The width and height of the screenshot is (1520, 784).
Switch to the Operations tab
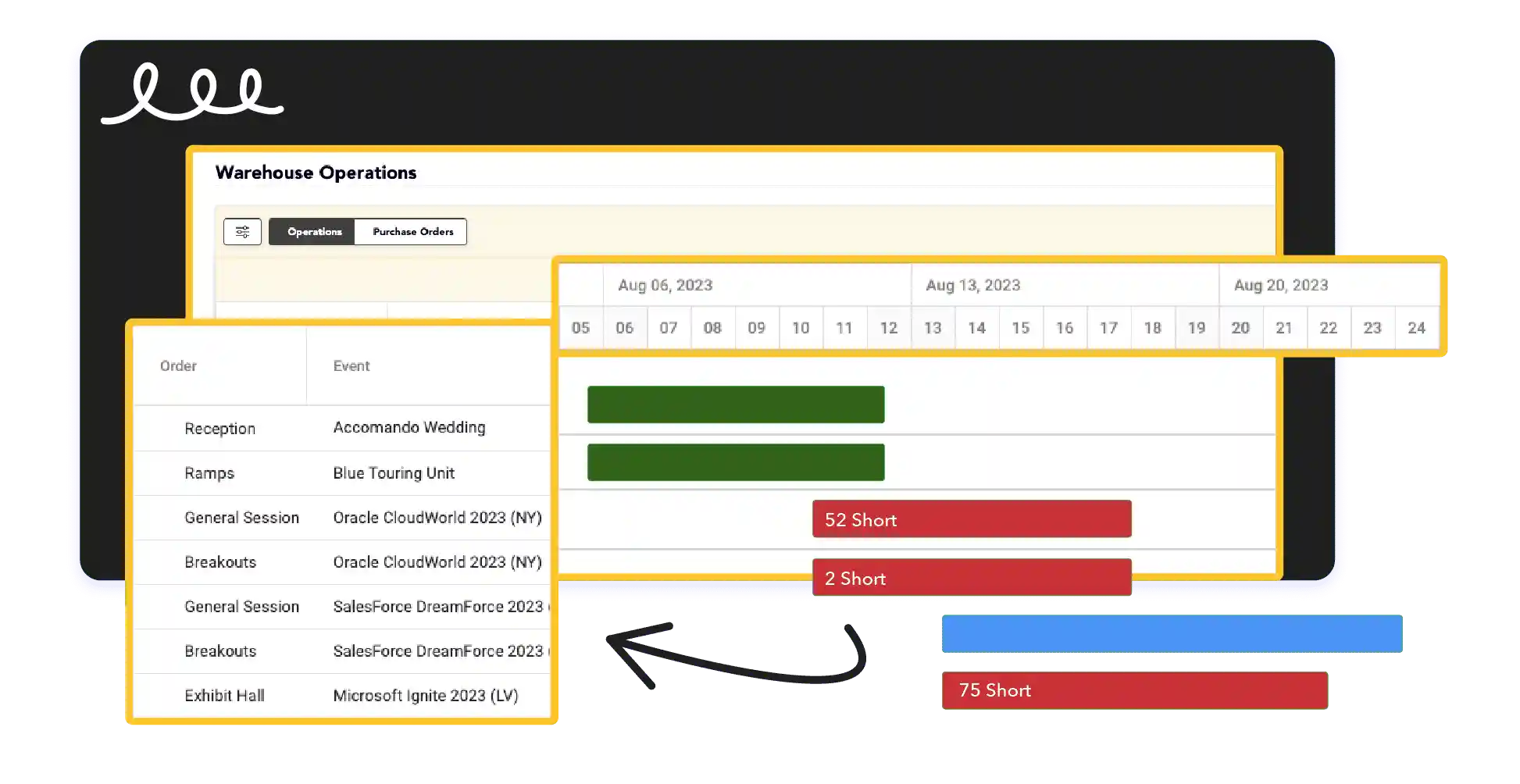click(x=313, y=232)
